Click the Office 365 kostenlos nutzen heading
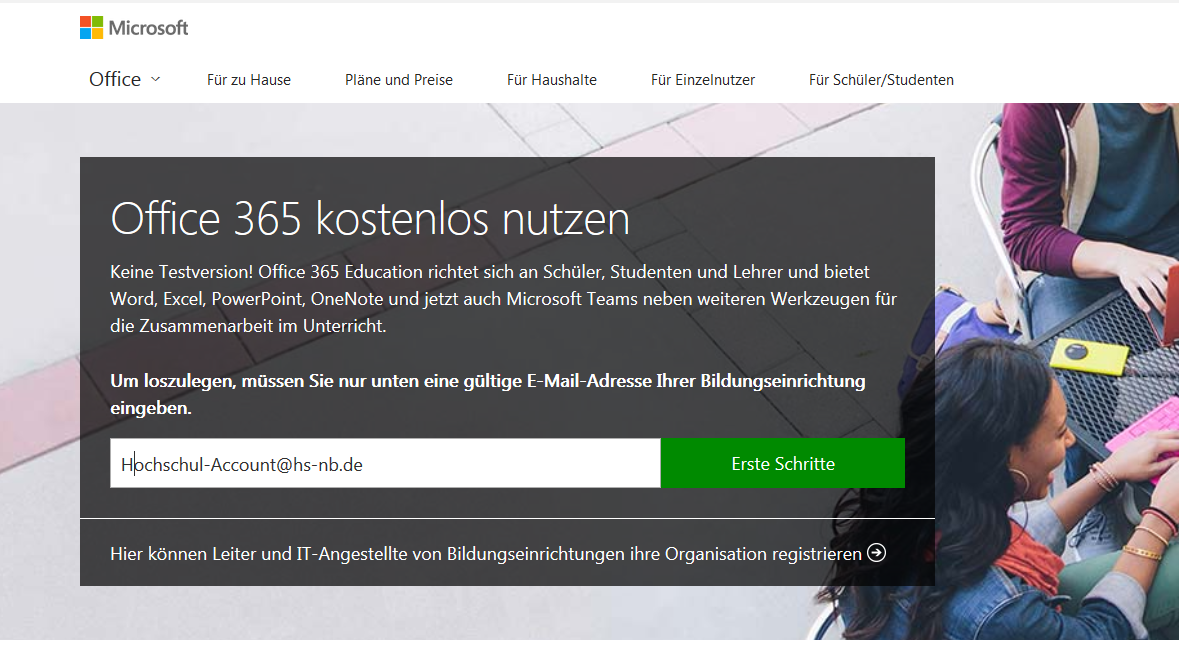Viewport: 1179px width, 649px height. (370, 219)
